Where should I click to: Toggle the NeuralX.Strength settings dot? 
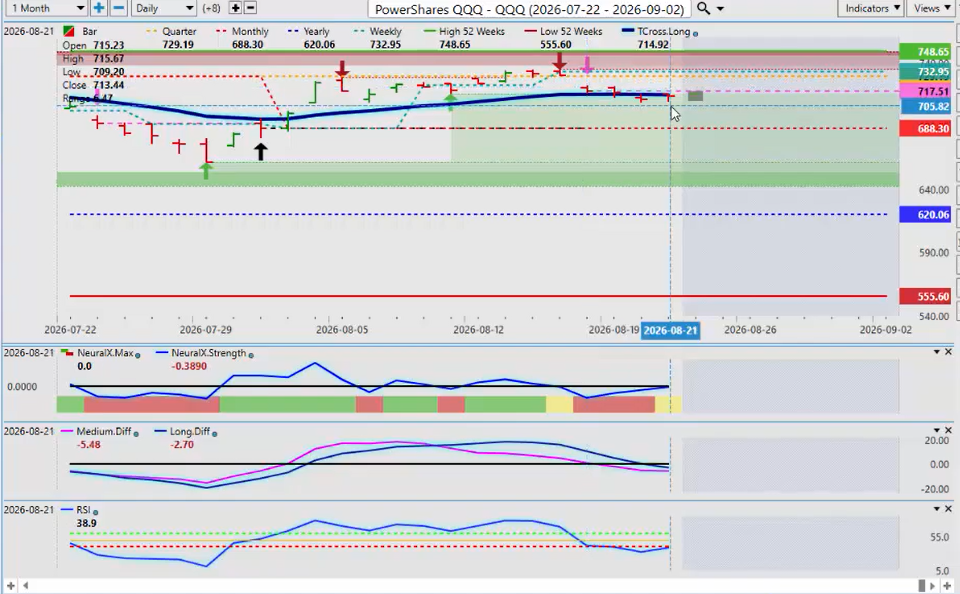[x=251, y=355]
